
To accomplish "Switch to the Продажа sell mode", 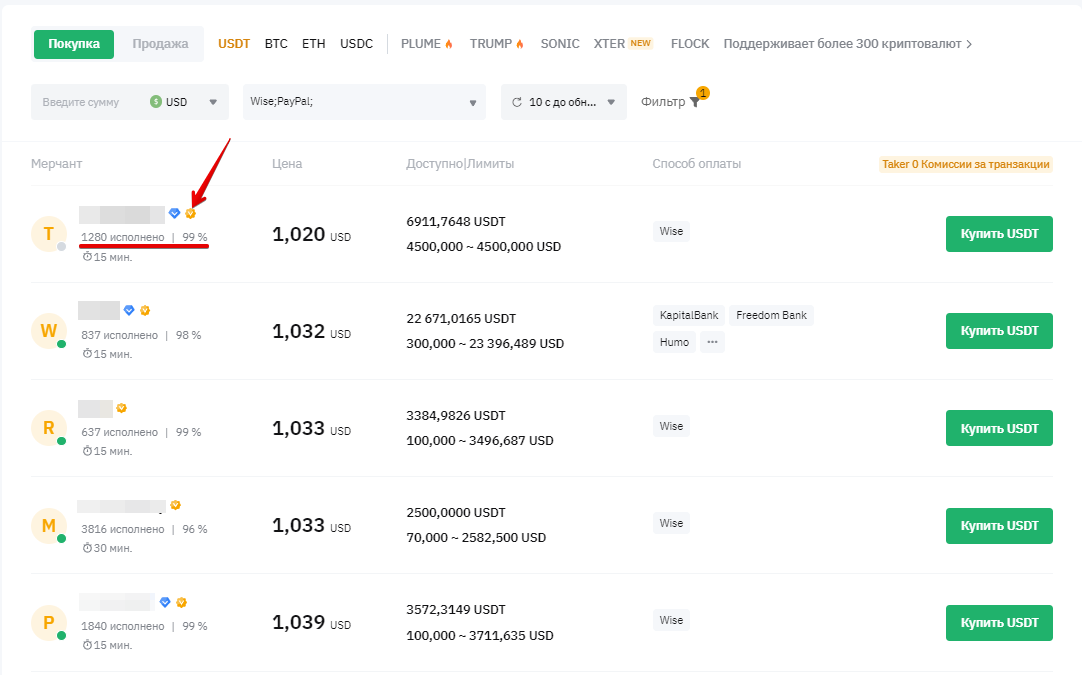I will tap(160, 43).
